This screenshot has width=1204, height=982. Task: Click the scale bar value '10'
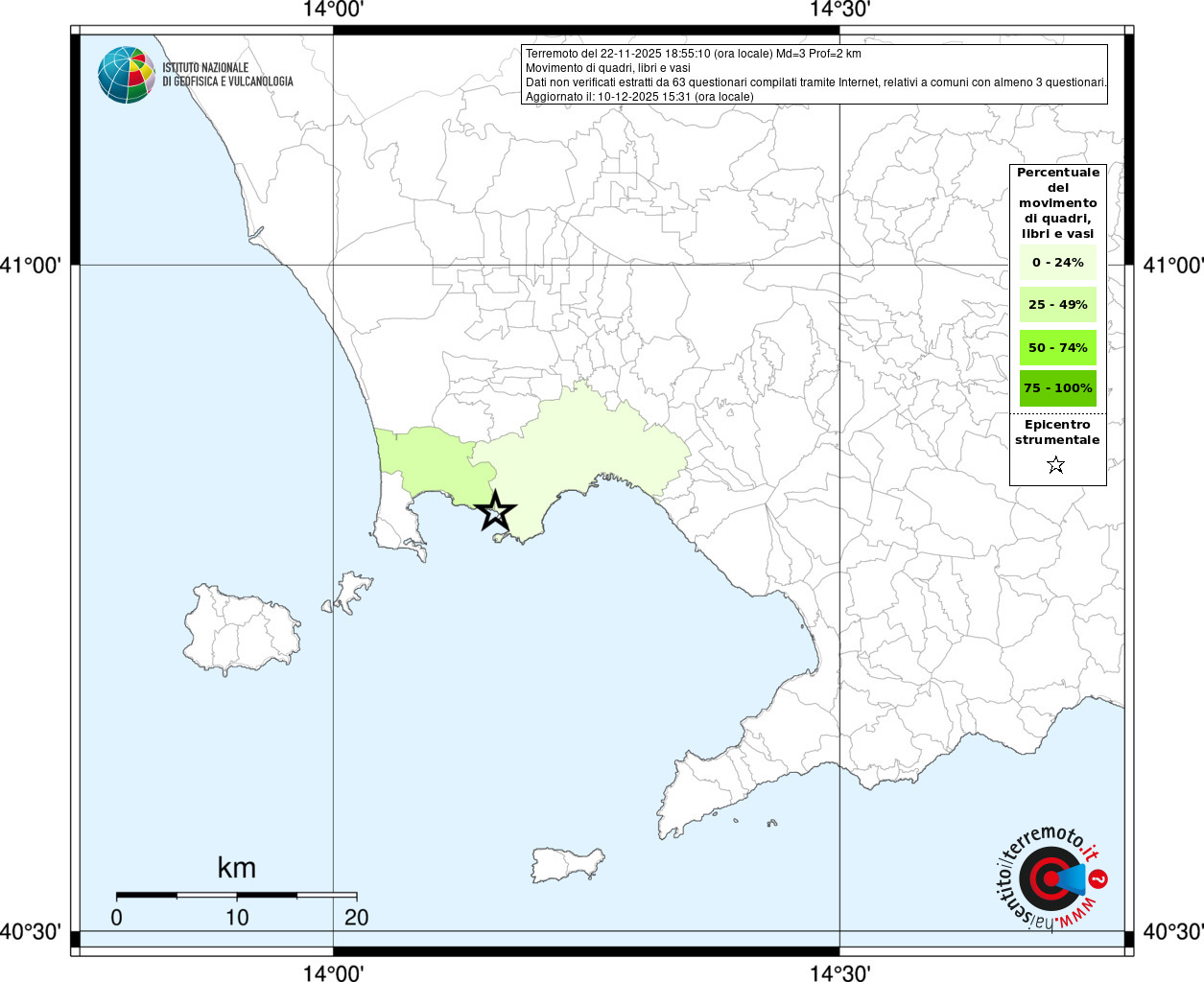click(237, 918)
